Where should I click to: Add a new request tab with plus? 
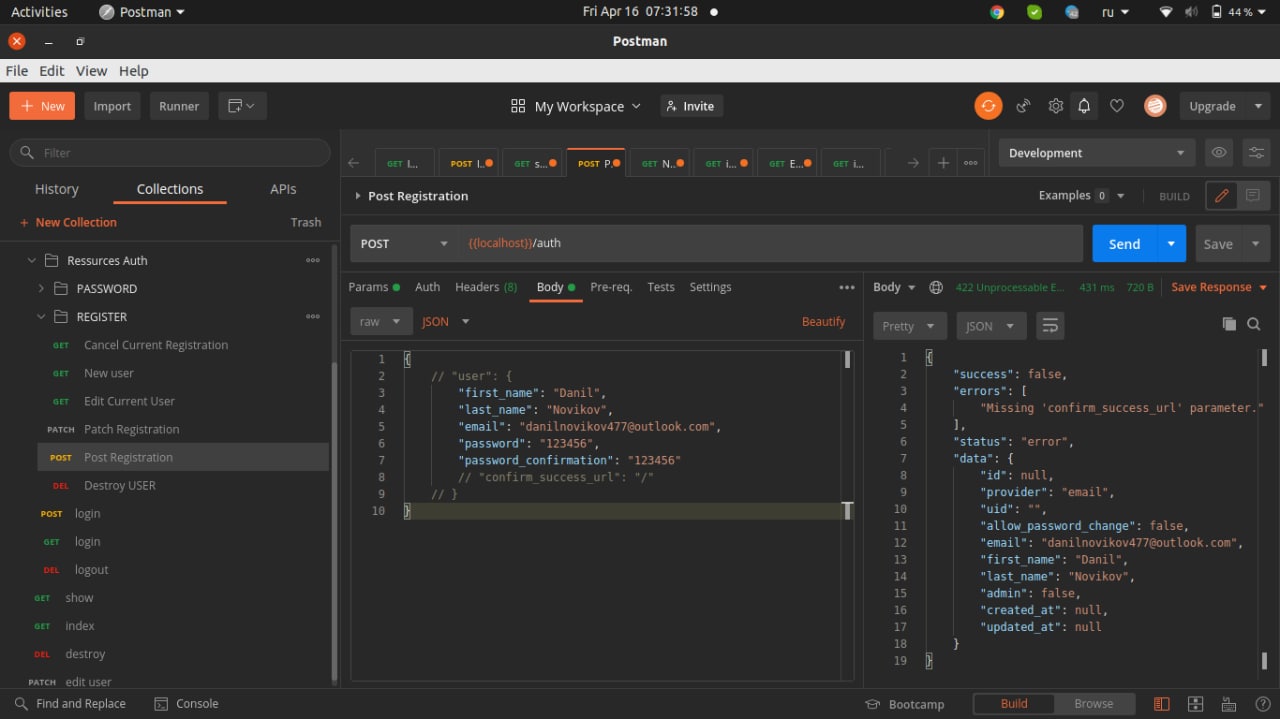[x=943, y=163]
